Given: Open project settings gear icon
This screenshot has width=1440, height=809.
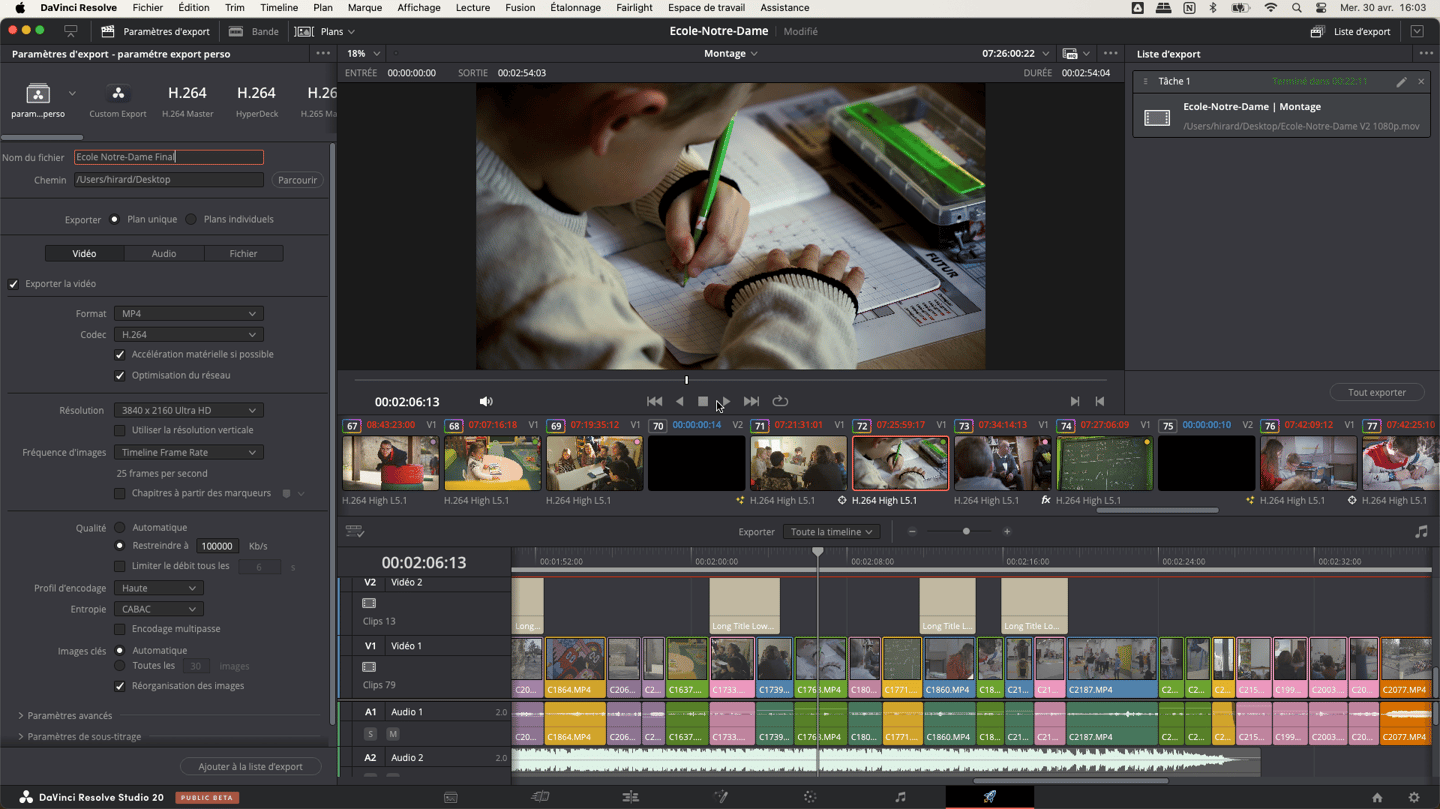Looking at the screenshot, I should 1414,797.
